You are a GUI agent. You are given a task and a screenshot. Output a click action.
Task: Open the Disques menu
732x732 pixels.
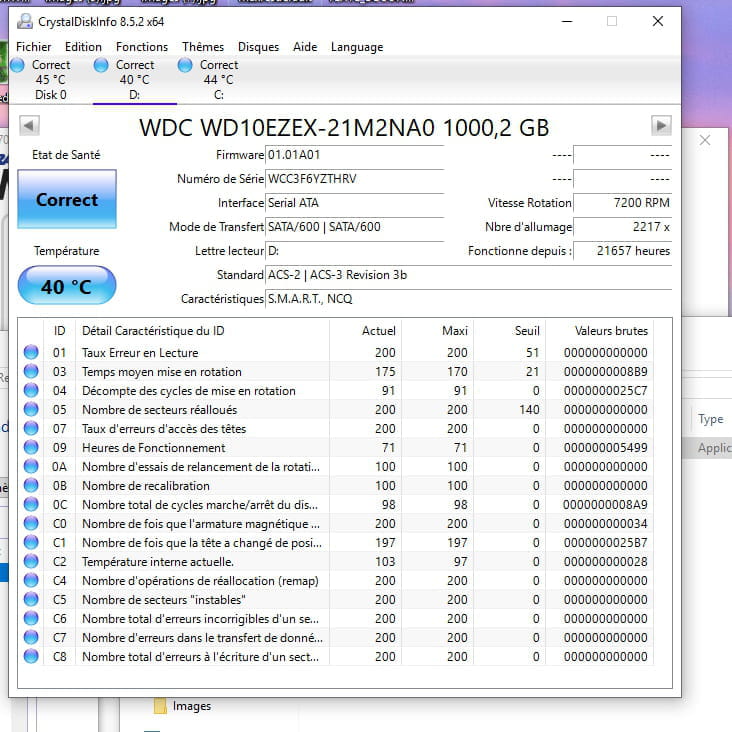pyautogui.click(x=258, y=47)
